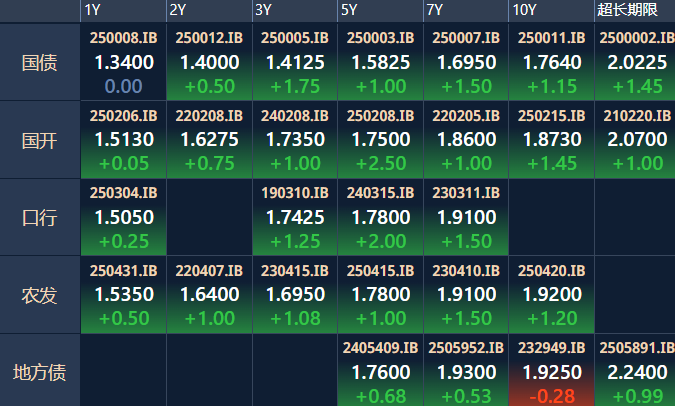This screenshot has height=406, width=675.
Task: Select the red 232949.IB cell
Action: [551, 372]
